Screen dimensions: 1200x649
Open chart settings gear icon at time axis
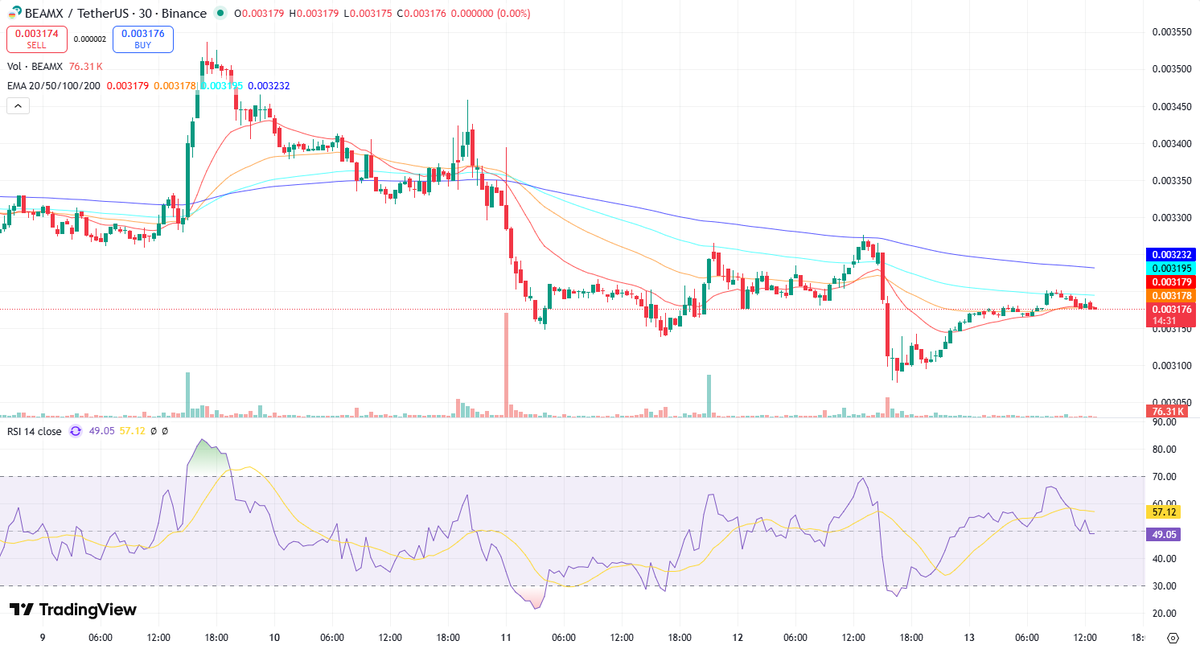pyautogui.click(x=1173, y=637)
